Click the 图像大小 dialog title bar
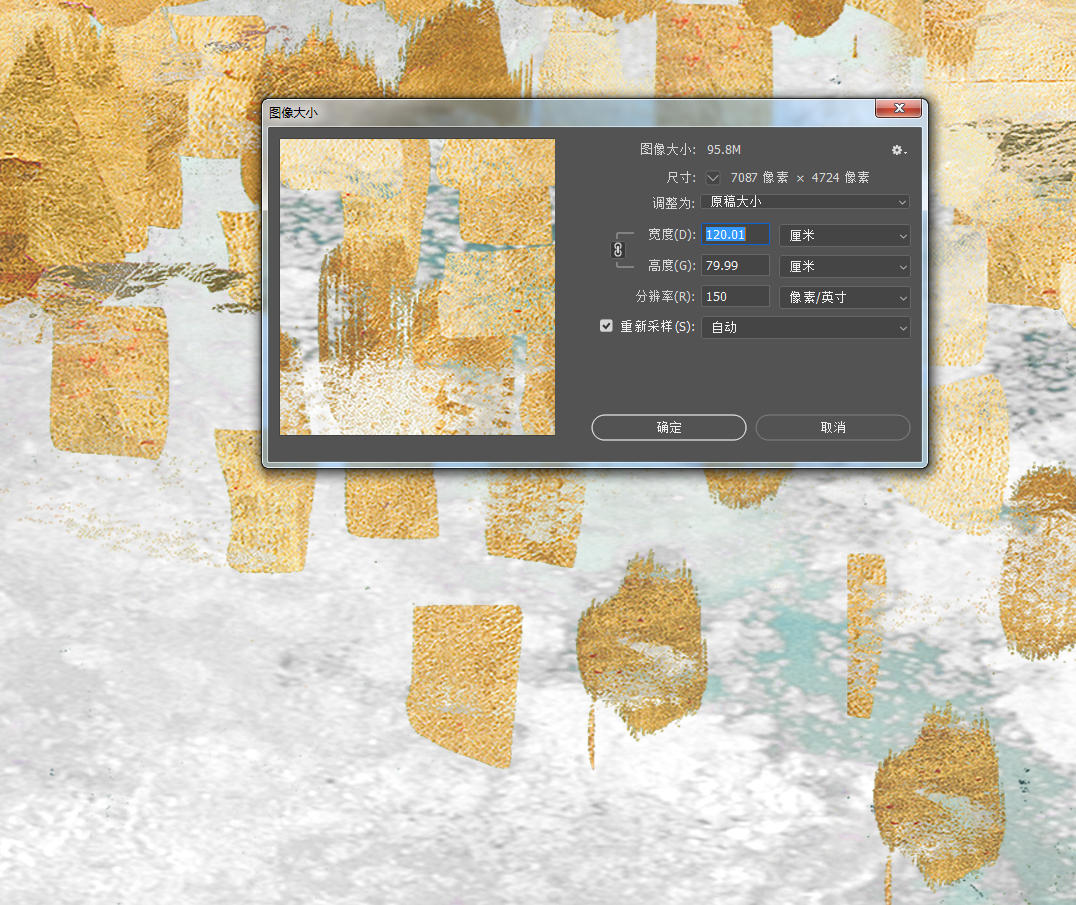The width and height of the screenshot is (1076, 905). (x=570, y=113)
